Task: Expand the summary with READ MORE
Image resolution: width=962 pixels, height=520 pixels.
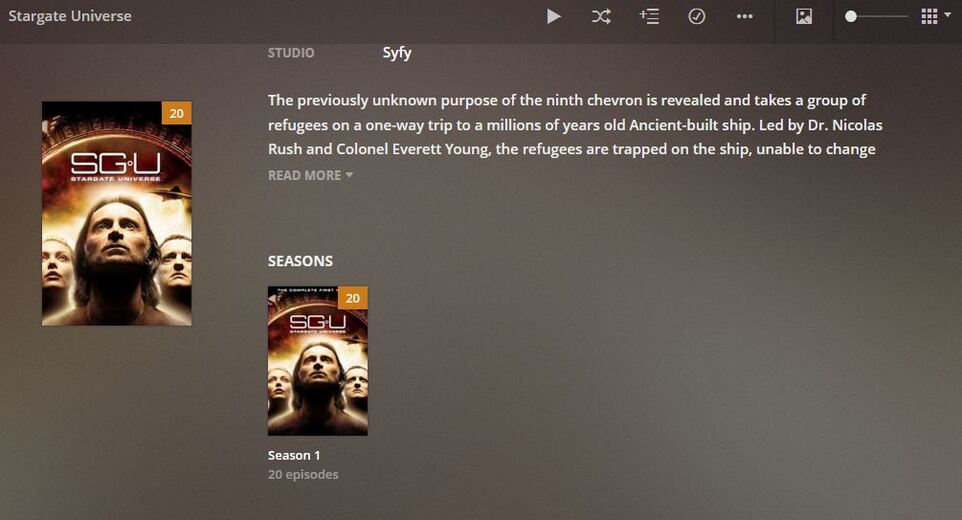Action: [x=310, y=175]
